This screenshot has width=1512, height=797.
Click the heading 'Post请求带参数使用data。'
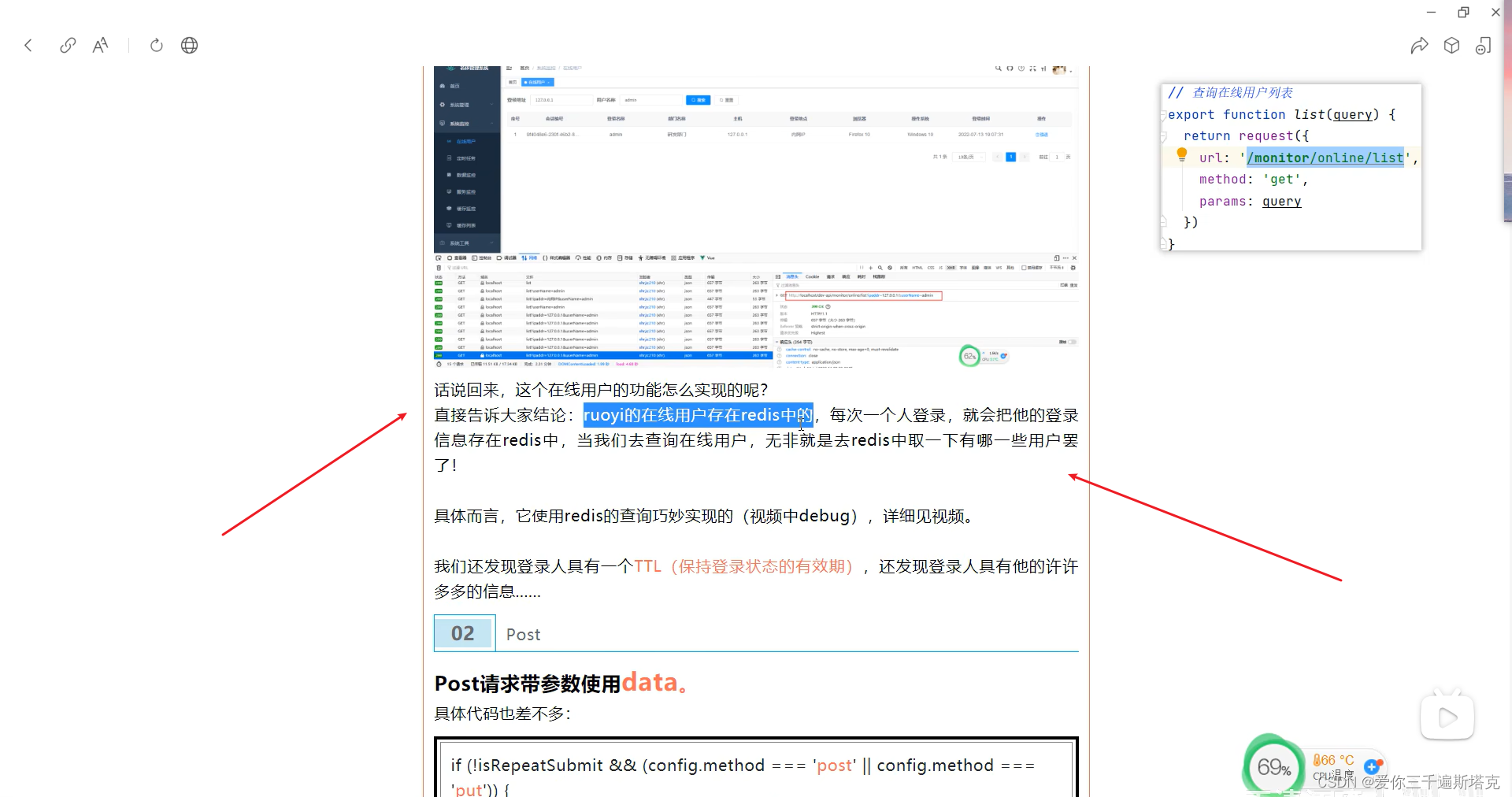click(562, 683)
